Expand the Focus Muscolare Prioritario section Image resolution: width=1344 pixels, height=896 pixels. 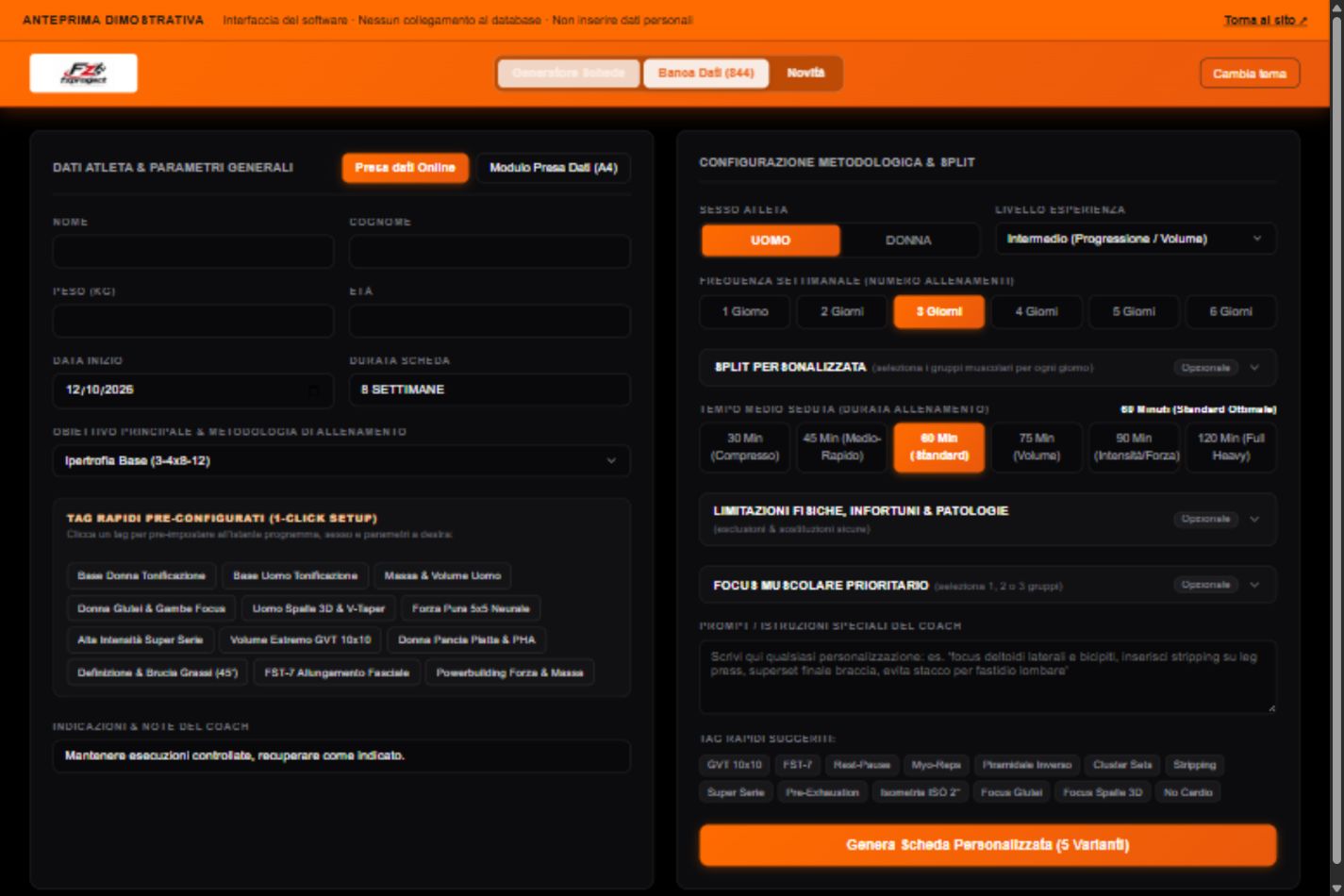coord(987,585)
